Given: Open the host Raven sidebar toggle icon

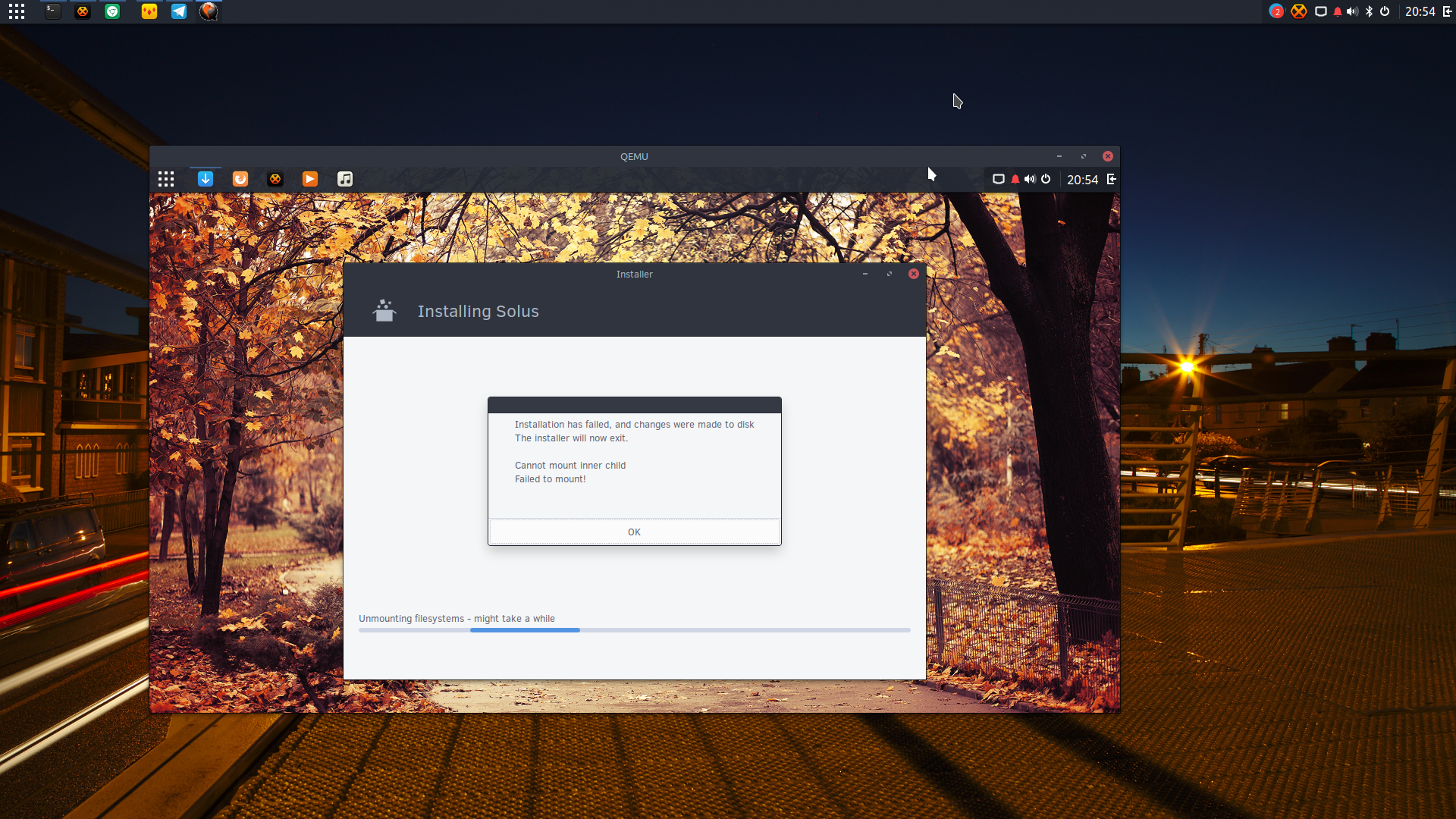Looking at the screenshot, I should click(x=1447, y=11).
